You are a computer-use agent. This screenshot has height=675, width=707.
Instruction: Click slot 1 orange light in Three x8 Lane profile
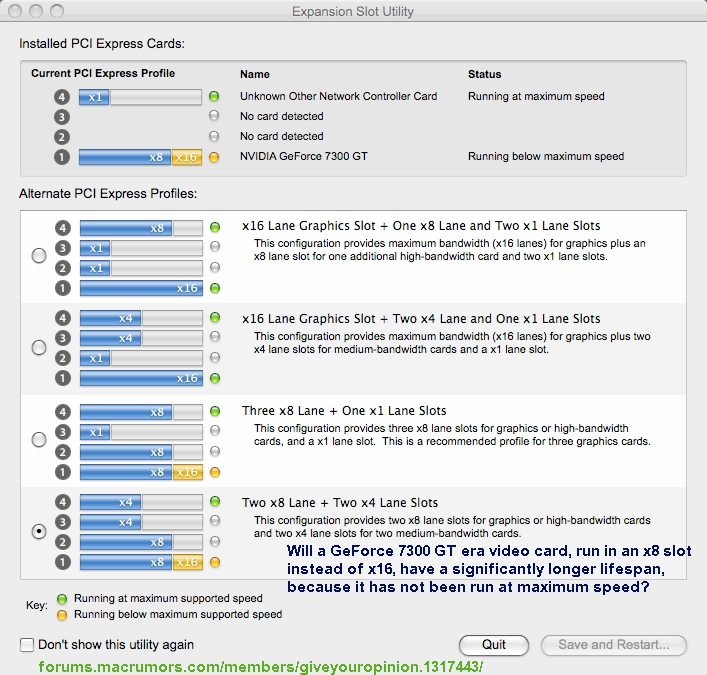pyautogui.click(x=215, y=472)
